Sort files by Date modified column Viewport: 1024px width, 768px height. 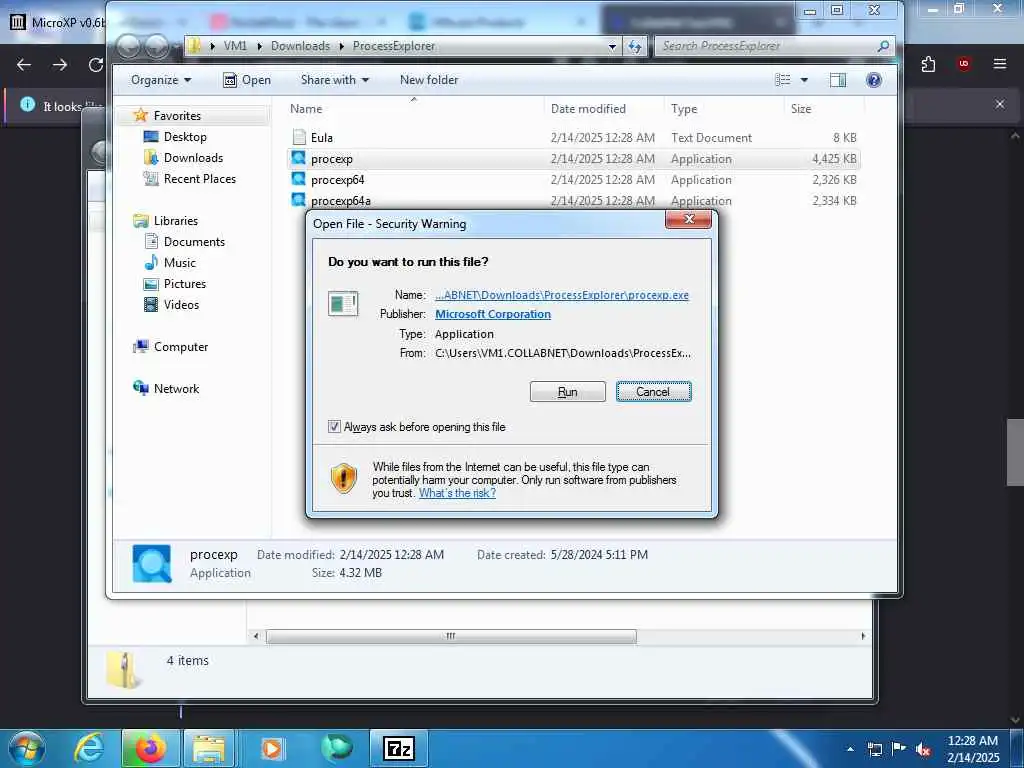tap(588, 109)
